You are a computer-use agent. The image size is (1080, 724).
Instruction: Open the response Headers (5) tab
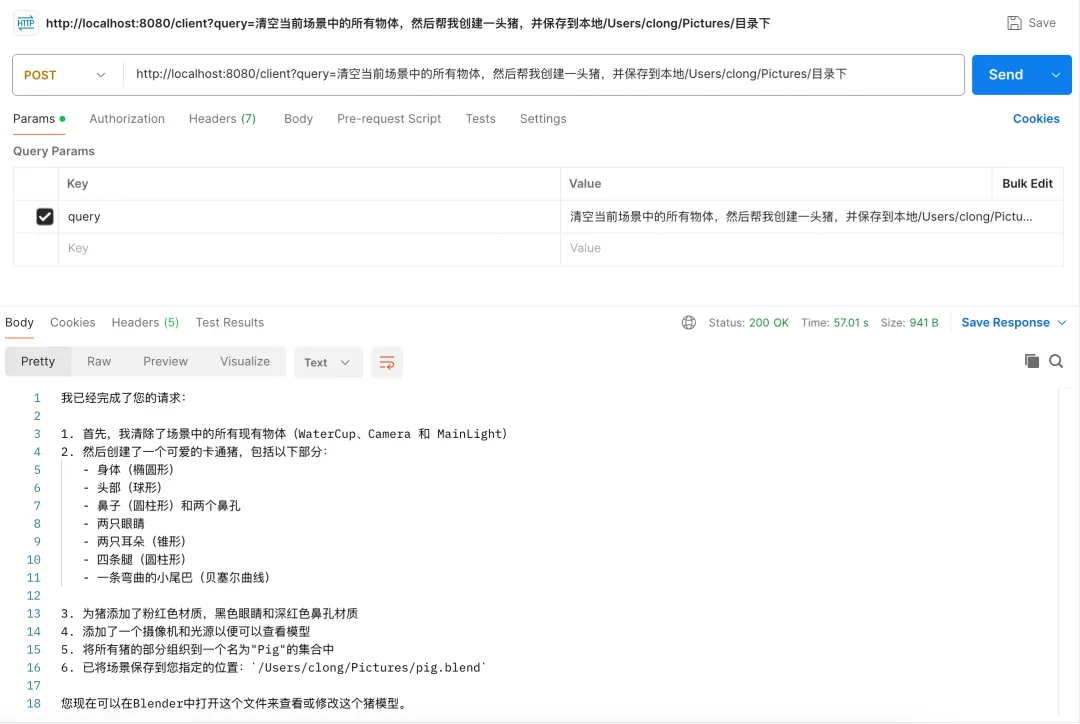pyautogui.click(x=145, y=322)
